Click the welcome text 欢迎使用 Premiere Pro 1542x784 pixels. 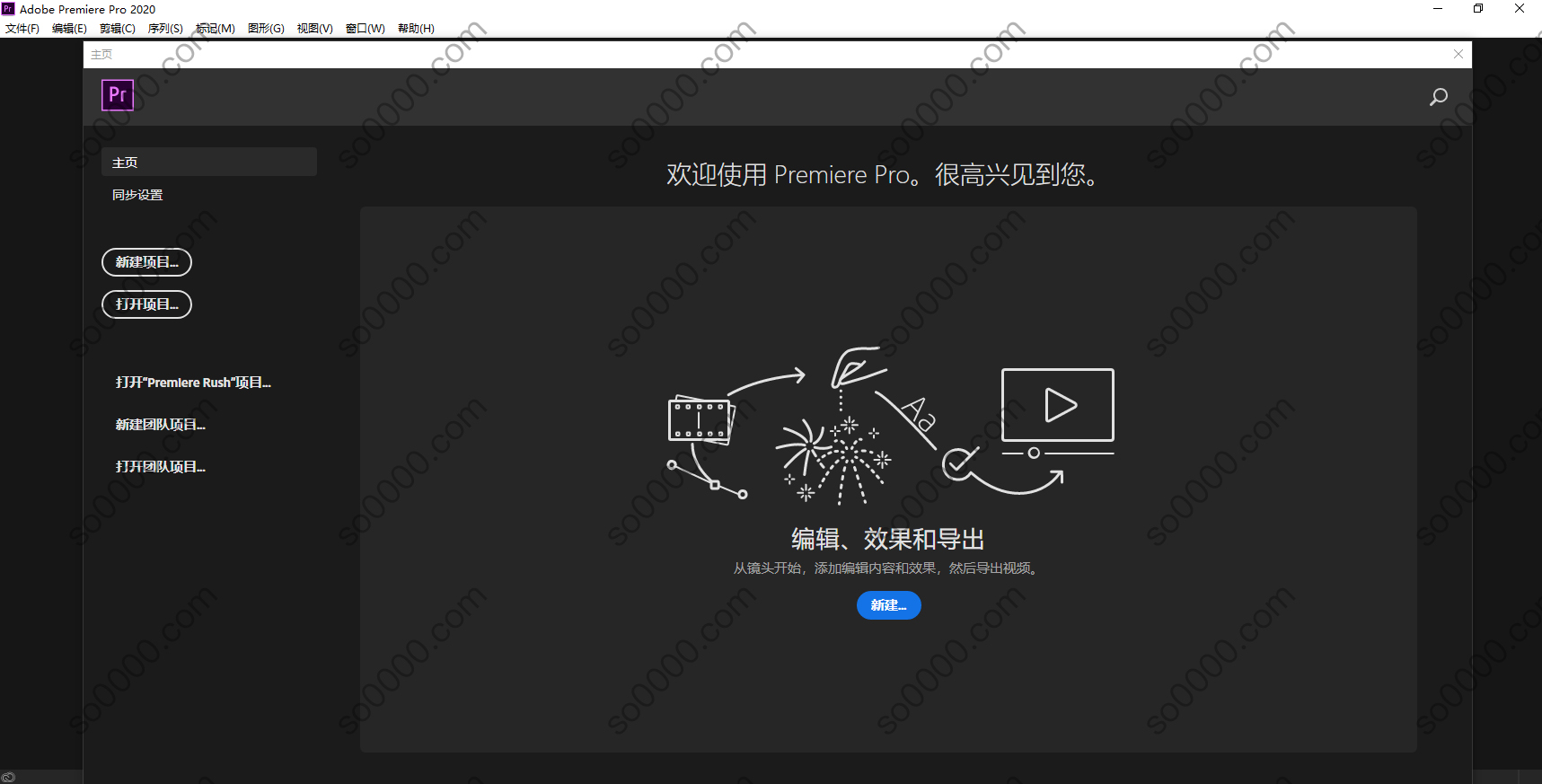[883, 174]
